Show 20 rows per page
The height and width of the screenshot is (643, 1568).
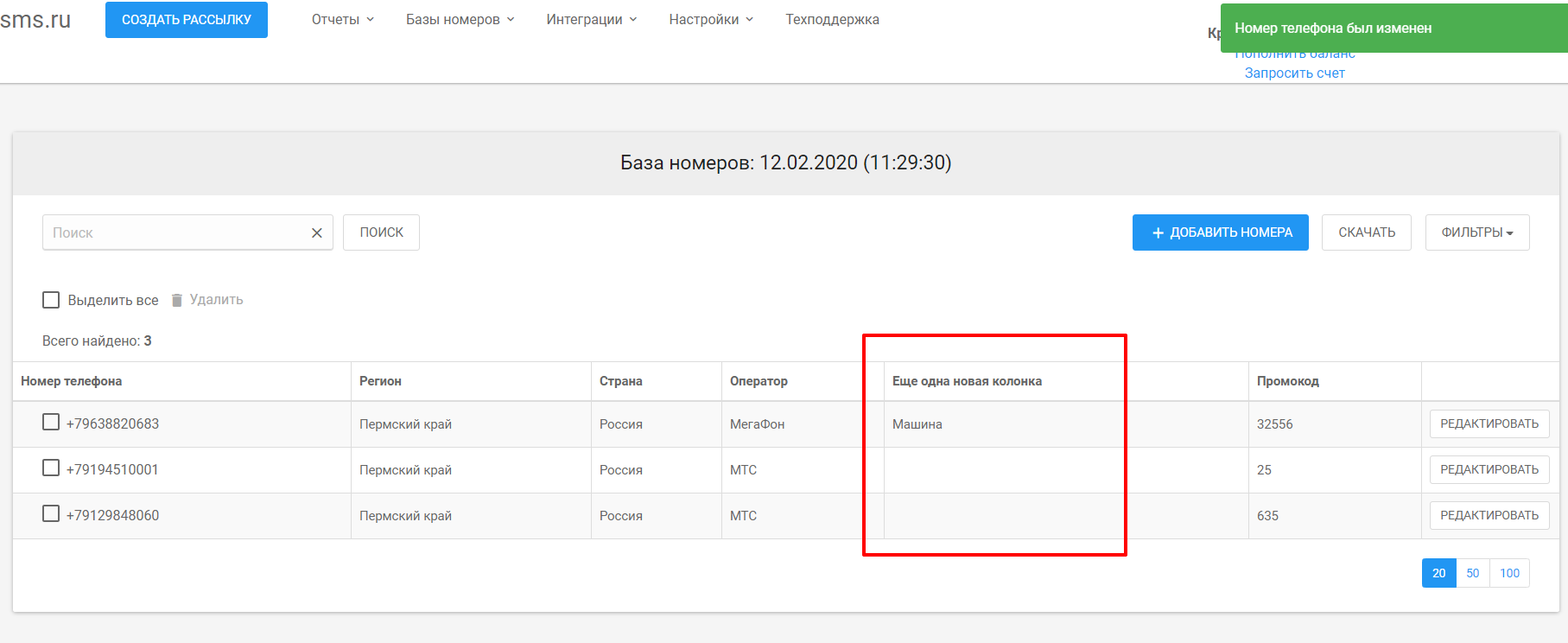1439,573
